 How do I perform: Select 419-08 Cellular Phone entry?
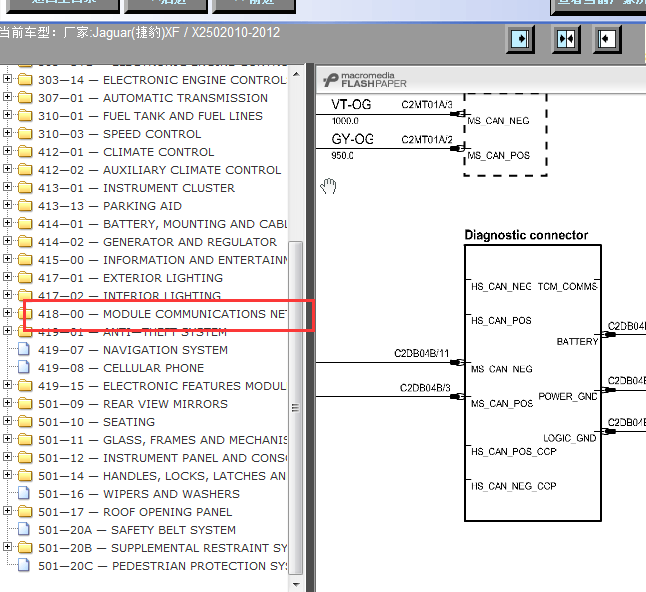coord(121,368)
